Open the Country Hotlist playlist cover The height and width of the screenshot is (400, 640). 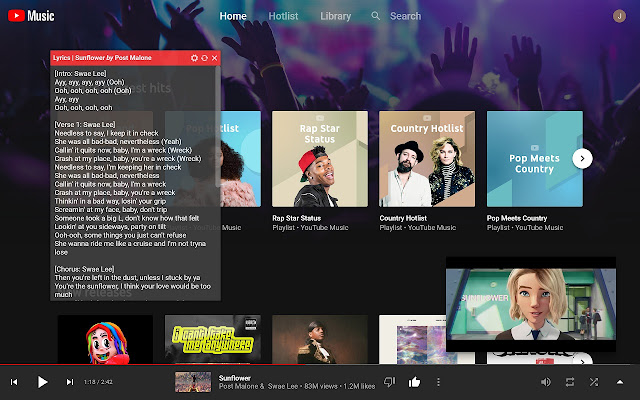coord(427,159)
